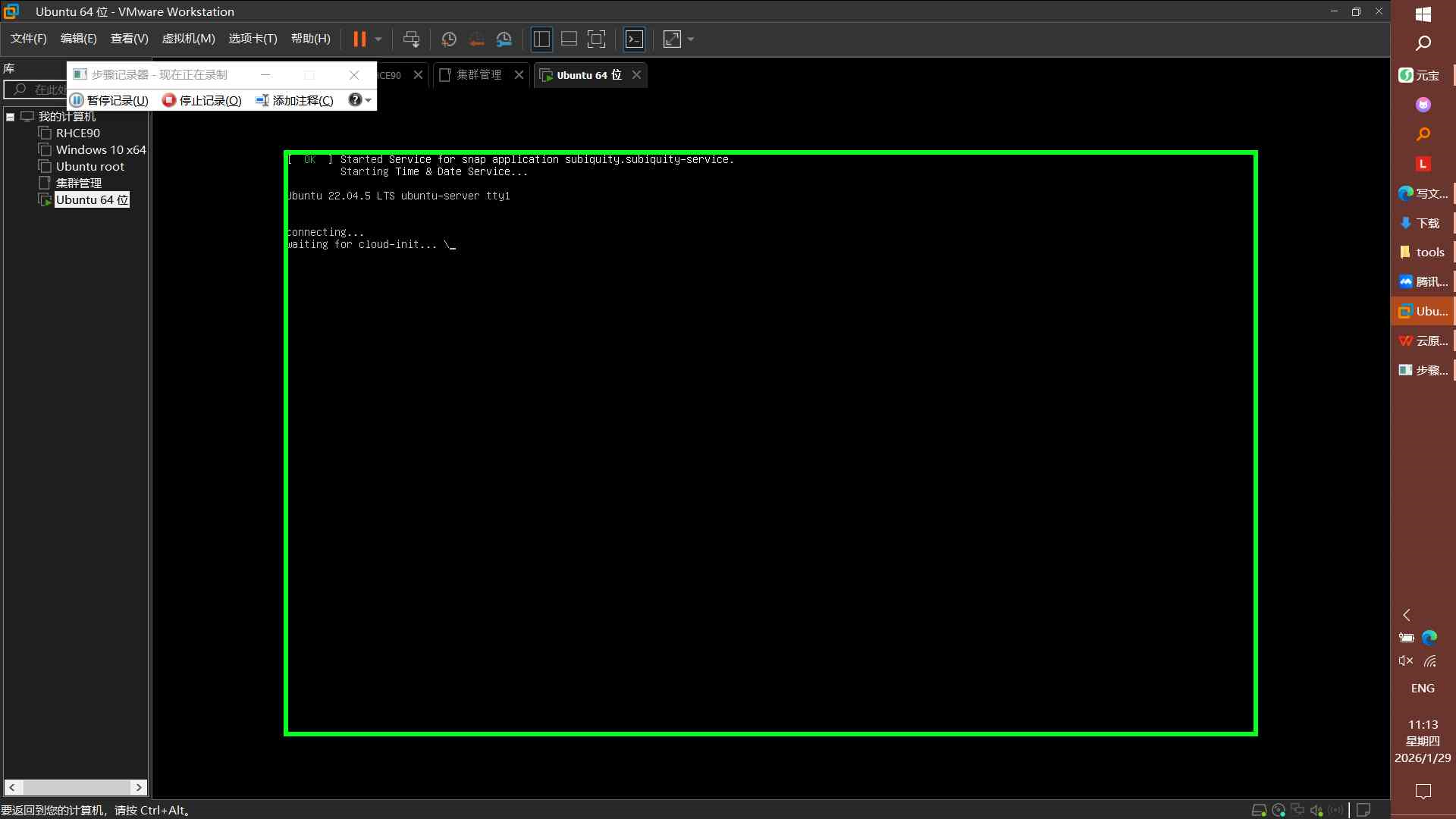Click hard disk status icon in status bar
The height and width of the screenshot is (819, 1456).
pos(1259,810)
